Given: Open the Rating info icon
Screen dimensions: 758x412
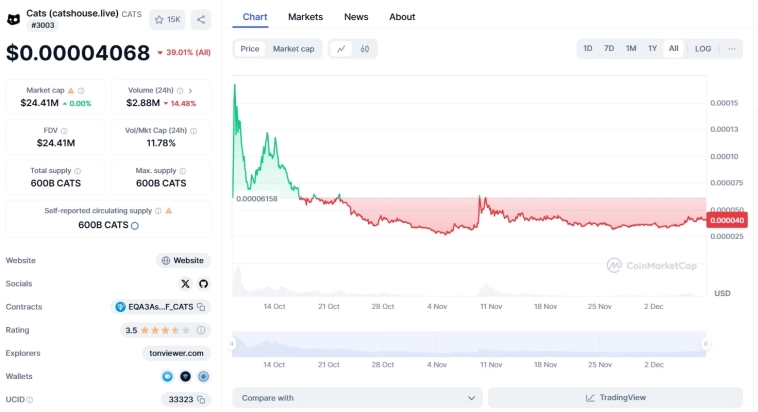Looking at the screenshot, I should click(201, 330).
